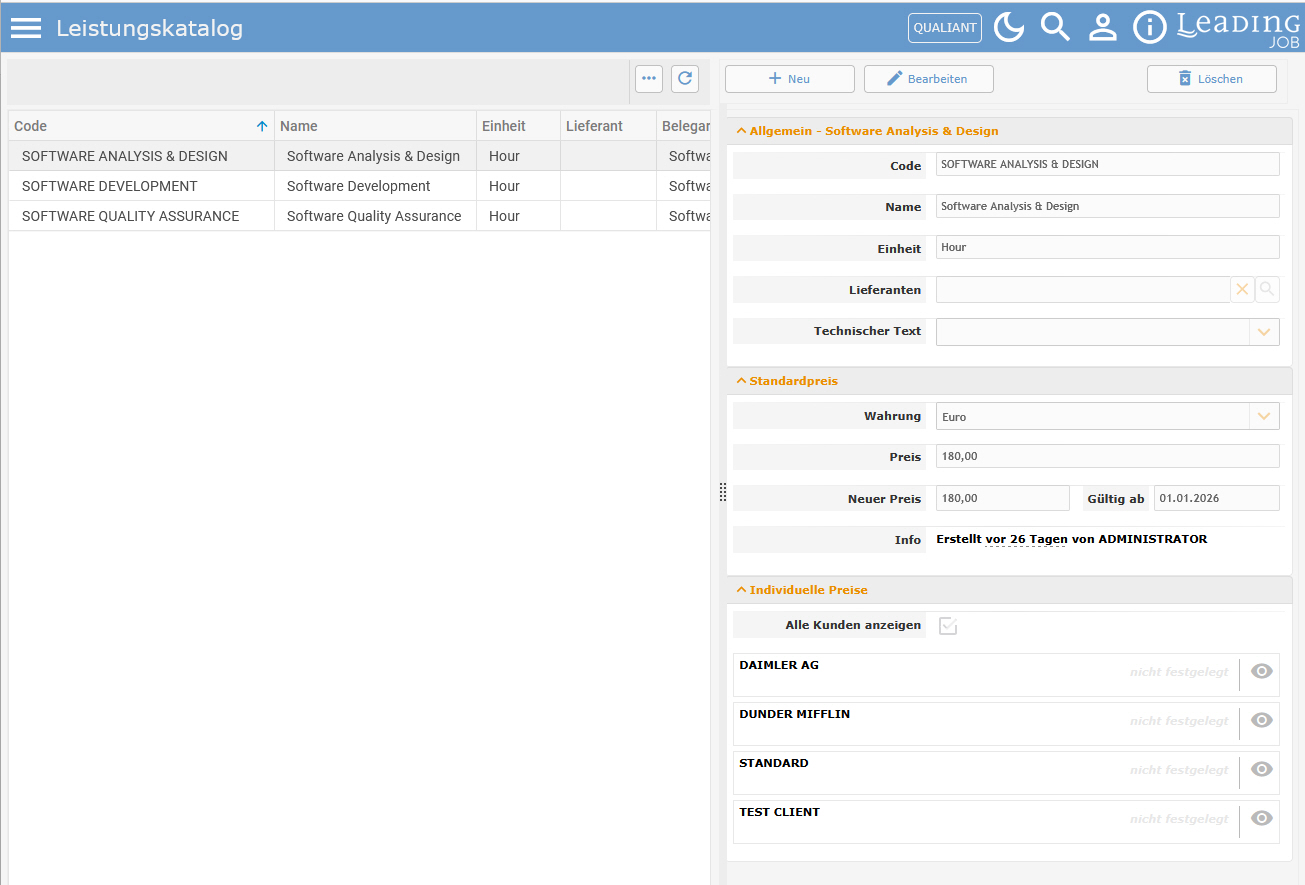Open the search magnifier in header

(1055, 28)
